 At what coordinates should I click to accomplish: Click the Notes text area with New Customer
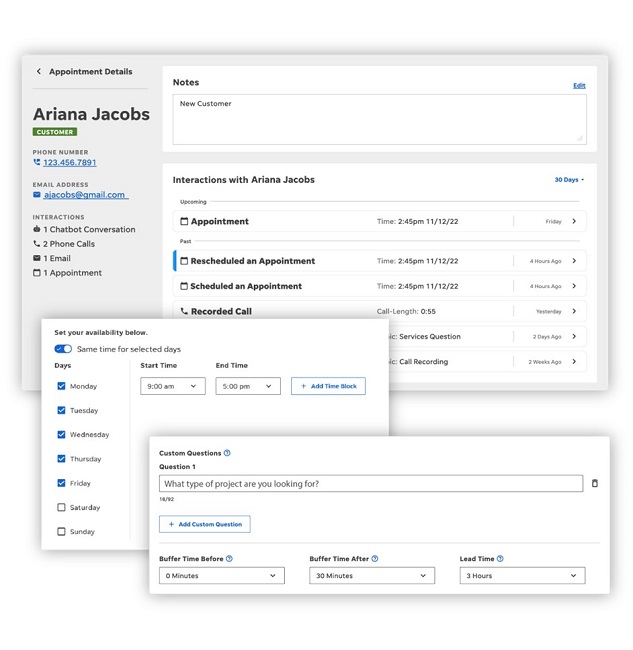(x=380, y=119)
